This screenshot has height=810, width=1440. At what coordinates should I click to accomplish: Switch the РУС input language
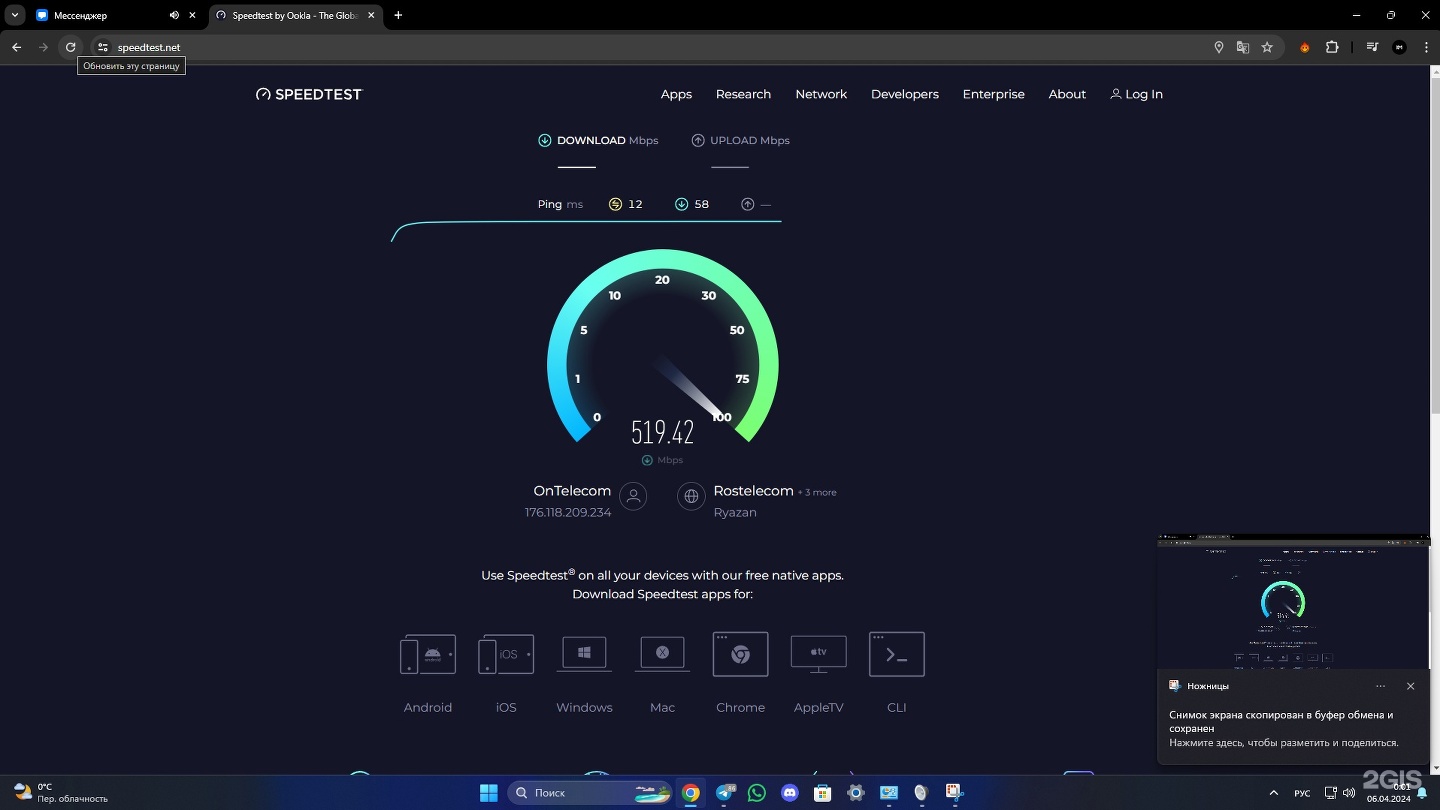click(x=1302, y=793)
